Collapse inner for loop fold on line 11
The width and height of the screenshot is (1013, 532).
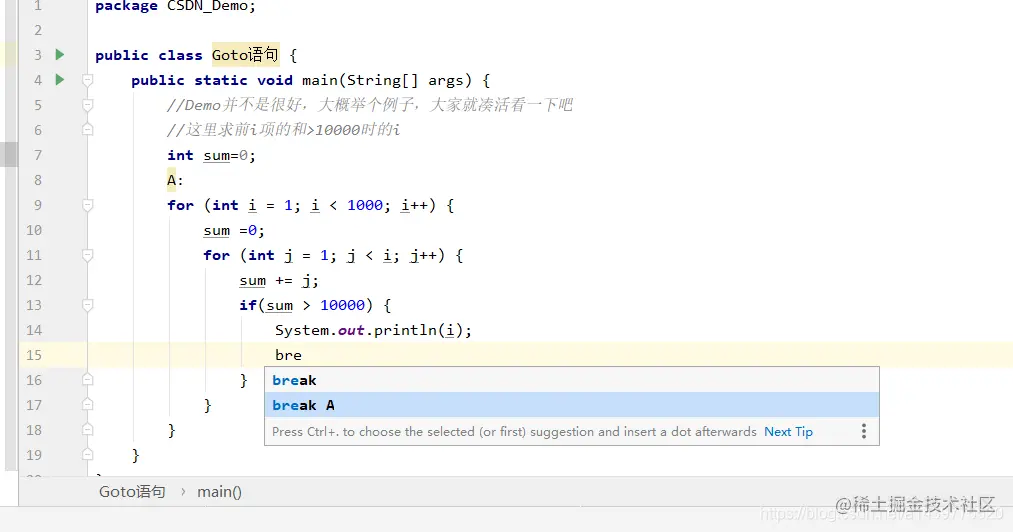coord(87,255)
